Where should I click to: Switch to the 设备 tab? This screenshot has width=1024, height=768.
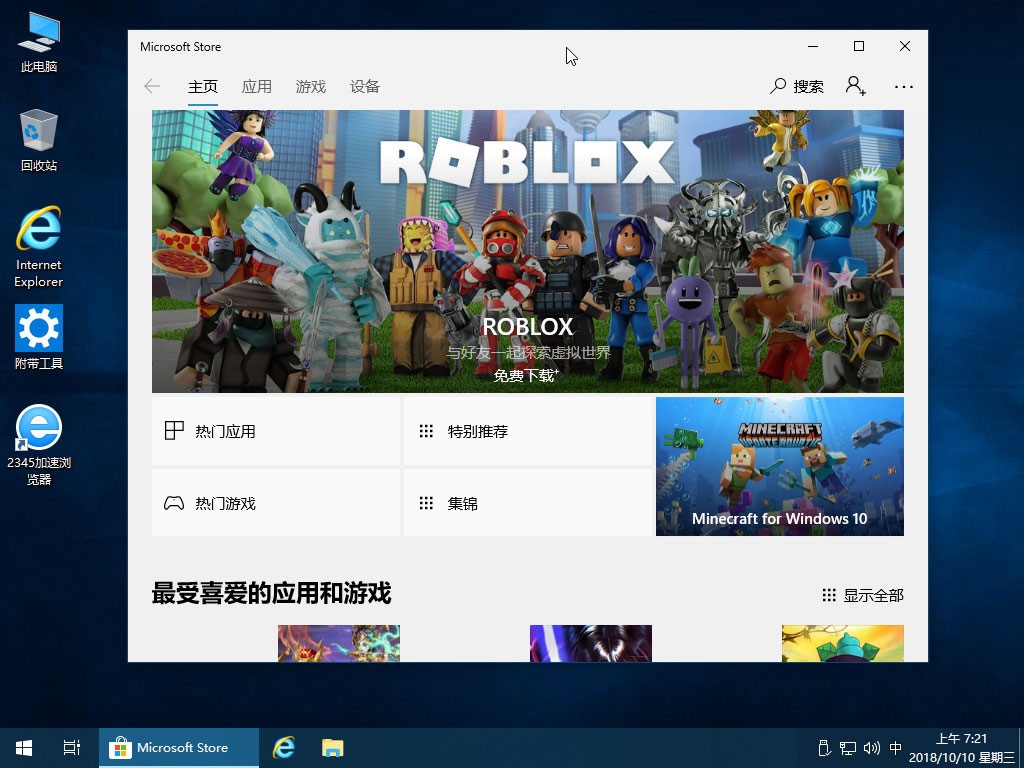pyautogui.click(x=365, y=87)
